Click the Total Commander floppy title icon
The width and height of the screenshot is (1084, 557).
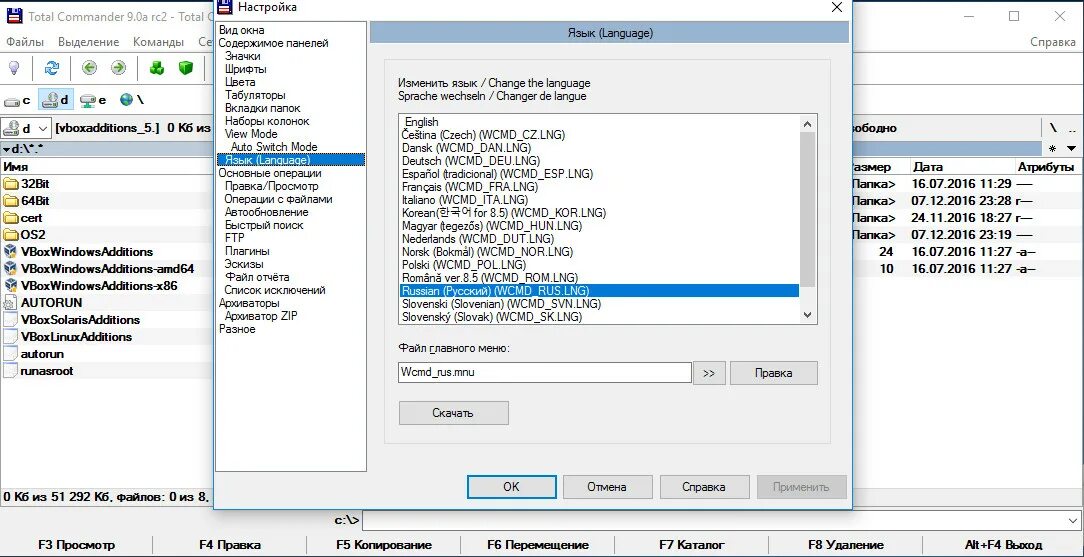pos(14,16)
